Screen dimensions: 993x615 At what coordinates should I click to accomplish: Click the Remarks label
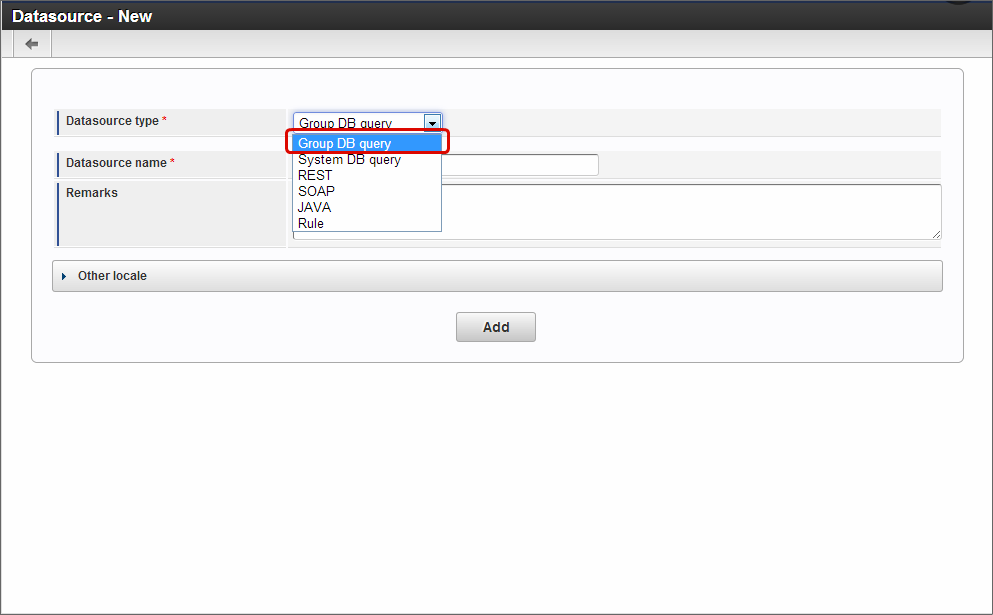click(x=92, y=193)
